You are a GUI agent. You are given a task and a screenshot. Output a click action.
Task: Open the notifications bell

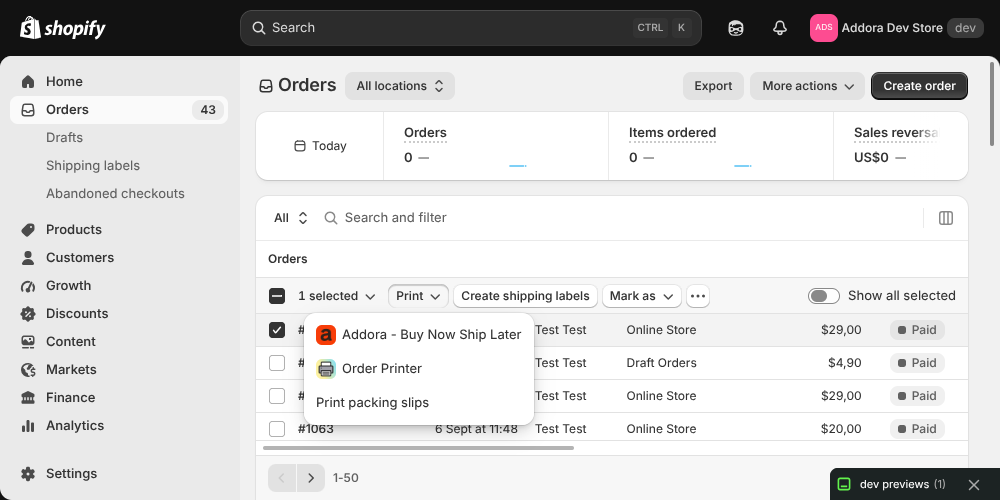pyautogui.click(x=779, y=28)
